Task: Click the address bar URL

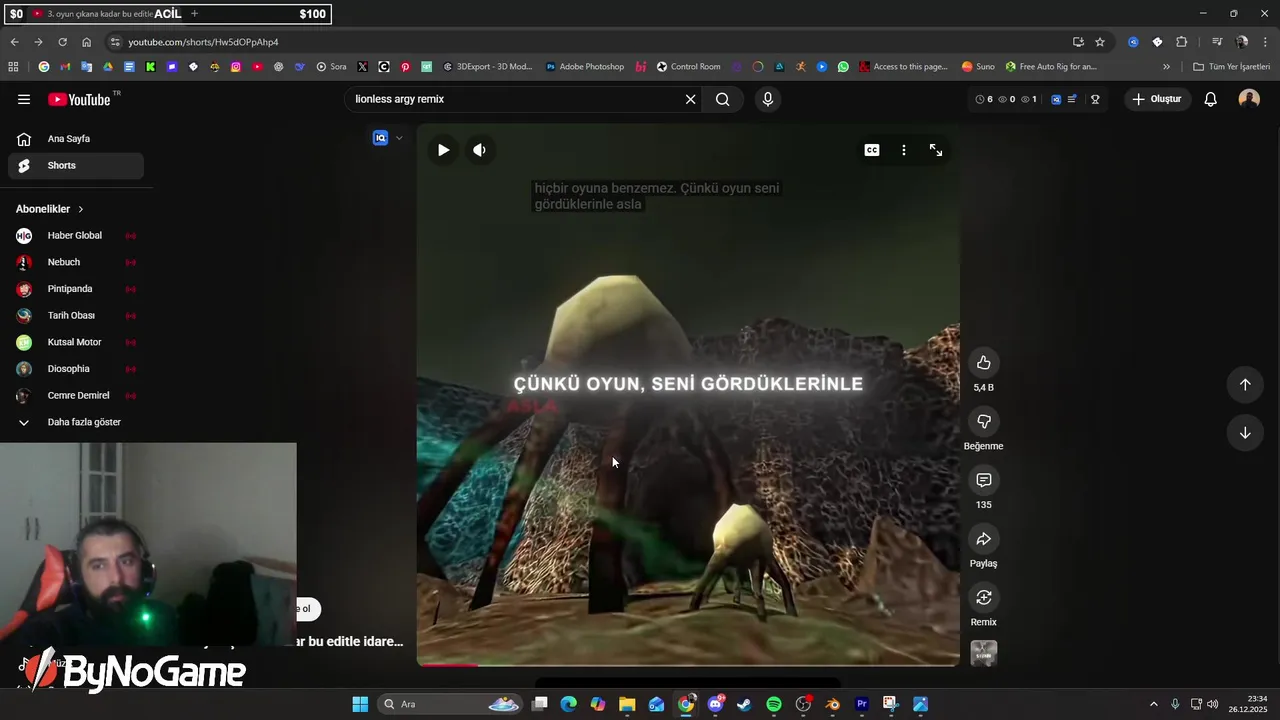Action: [x=203, y=42]
